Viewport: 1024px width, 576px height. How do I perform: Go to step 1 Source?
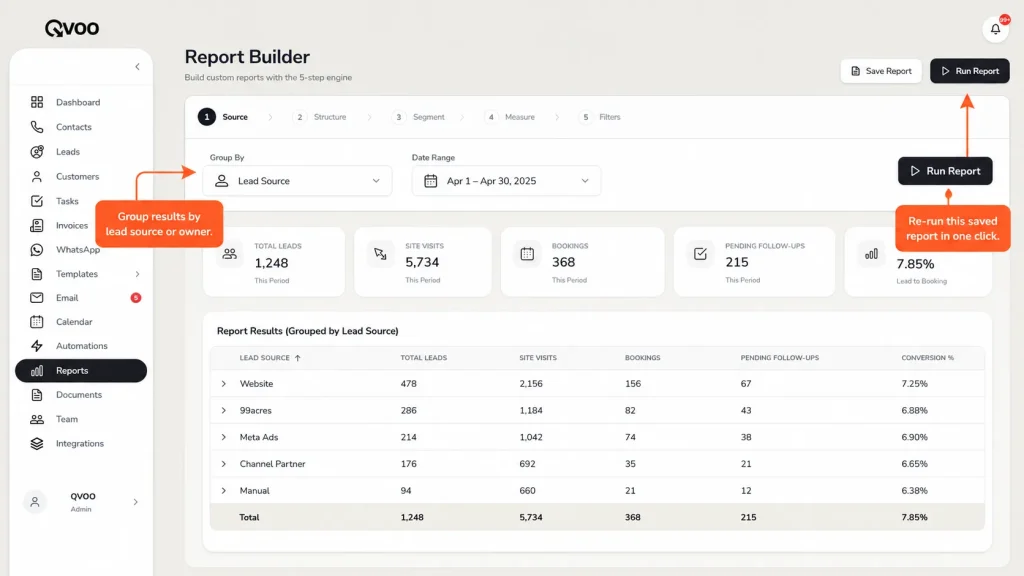223,117
